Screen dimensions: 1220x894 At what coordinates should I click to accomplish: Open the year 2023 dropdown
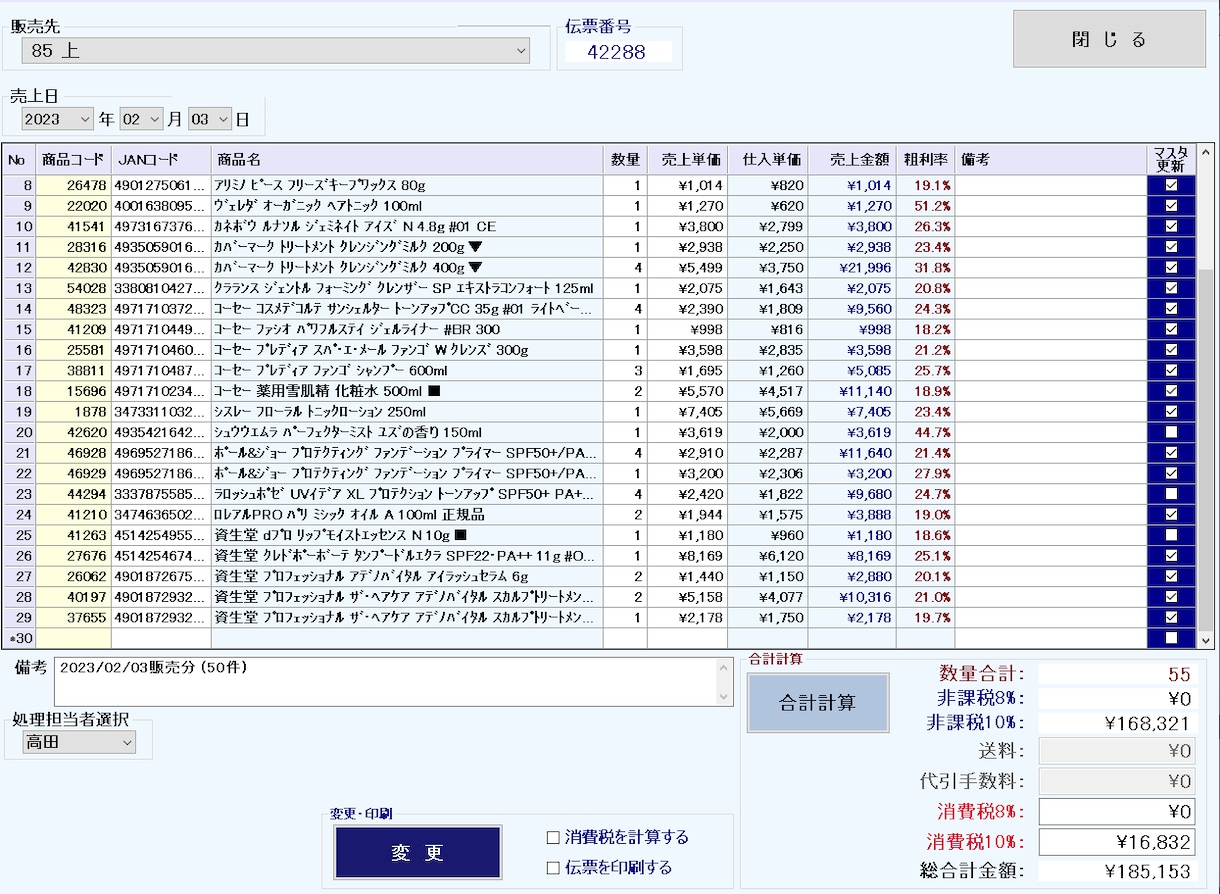click(x=58, y=119)
